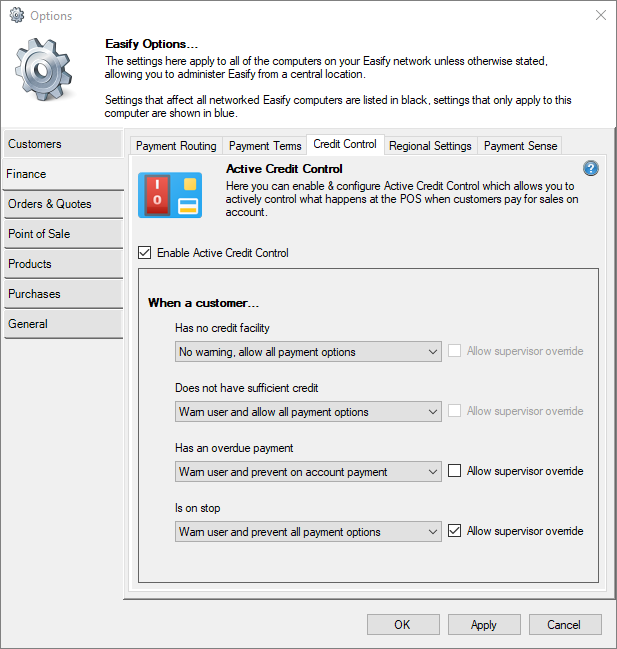Open the 'Has an overdue payment' dropdown

307,472
